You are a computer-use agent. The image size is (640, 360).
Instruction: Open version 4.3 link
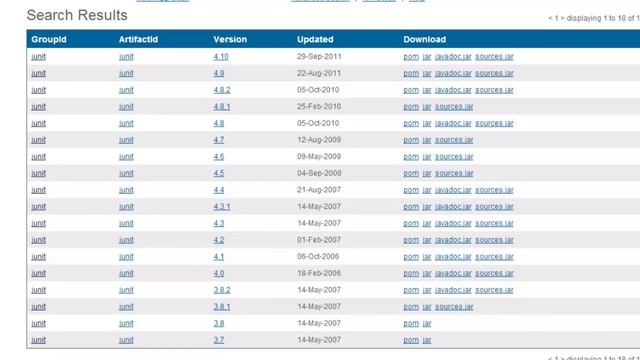pyautogui.click(x=219, y=224)
